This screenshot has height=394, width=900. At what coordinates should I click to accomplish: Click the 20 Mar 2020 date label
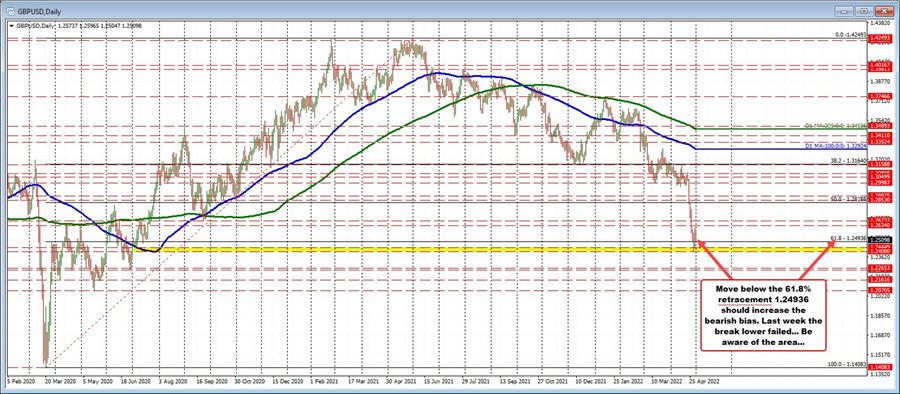(x=60, y=381)
